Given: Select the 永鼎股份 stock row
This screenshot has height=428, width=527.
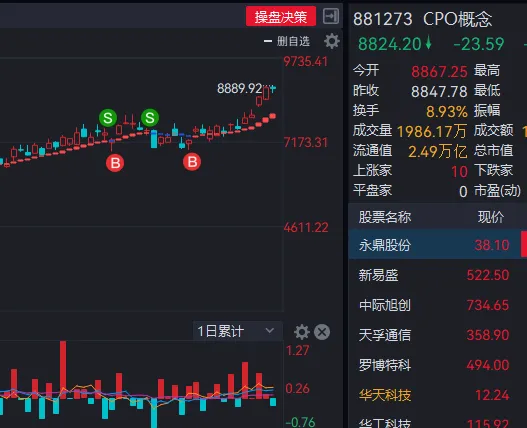Looking at the screenshot, I should click(438, 245).
